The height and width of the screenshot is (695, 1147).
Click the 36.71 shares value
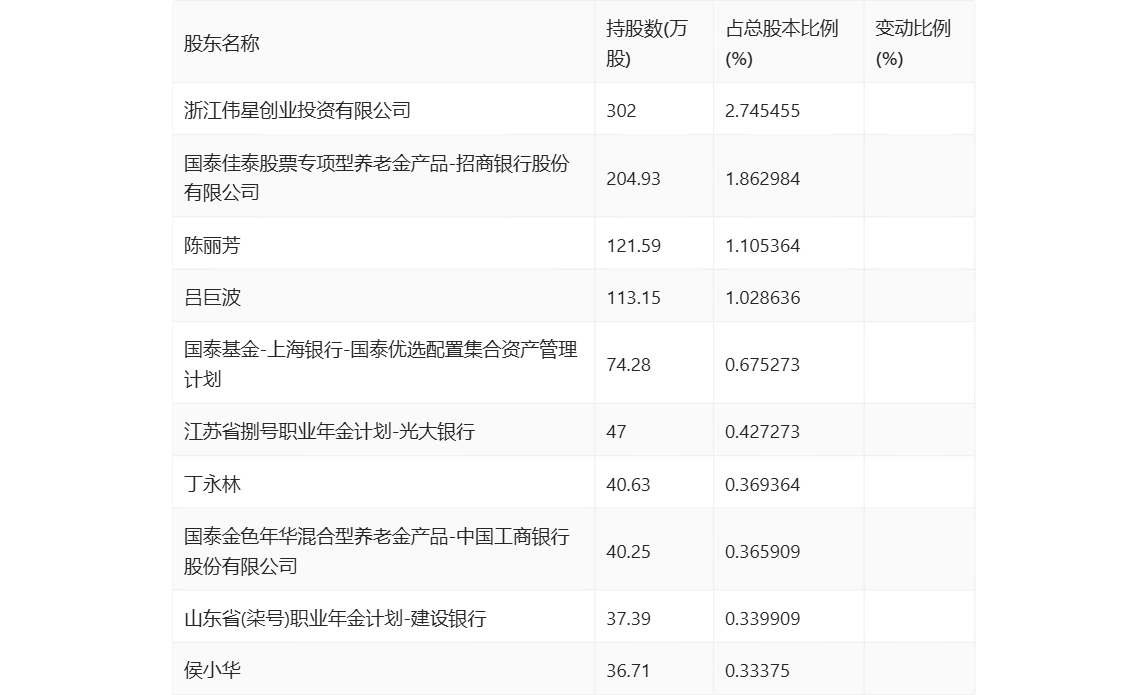click(628, 671)
